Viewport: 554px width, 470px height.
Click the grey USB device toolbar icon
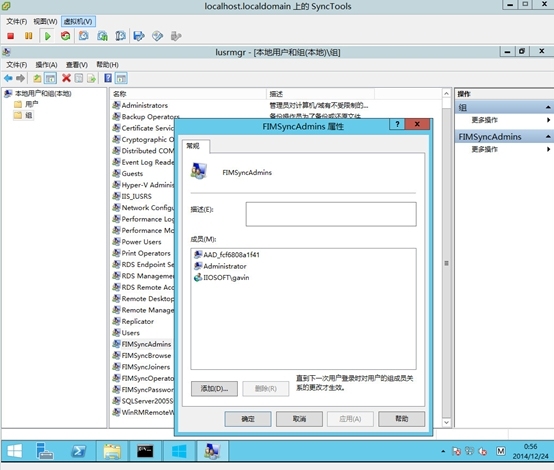[176, 36]
